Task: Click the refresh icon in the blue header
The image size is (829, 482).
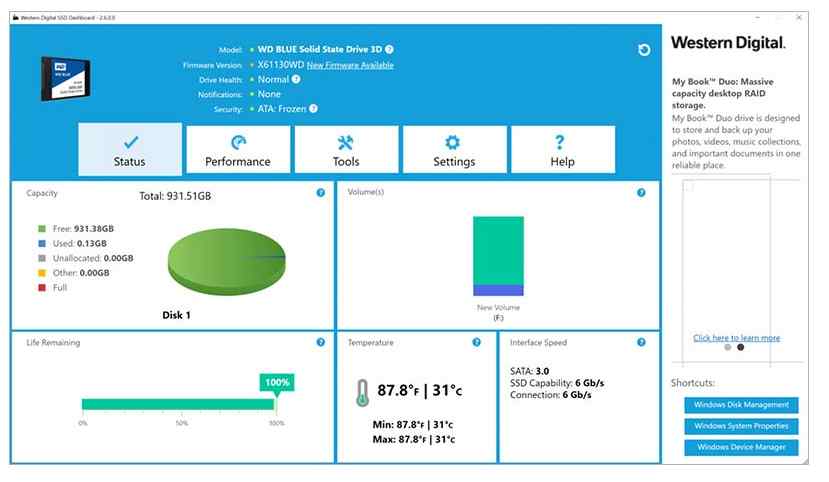Action: click(643, 50)
